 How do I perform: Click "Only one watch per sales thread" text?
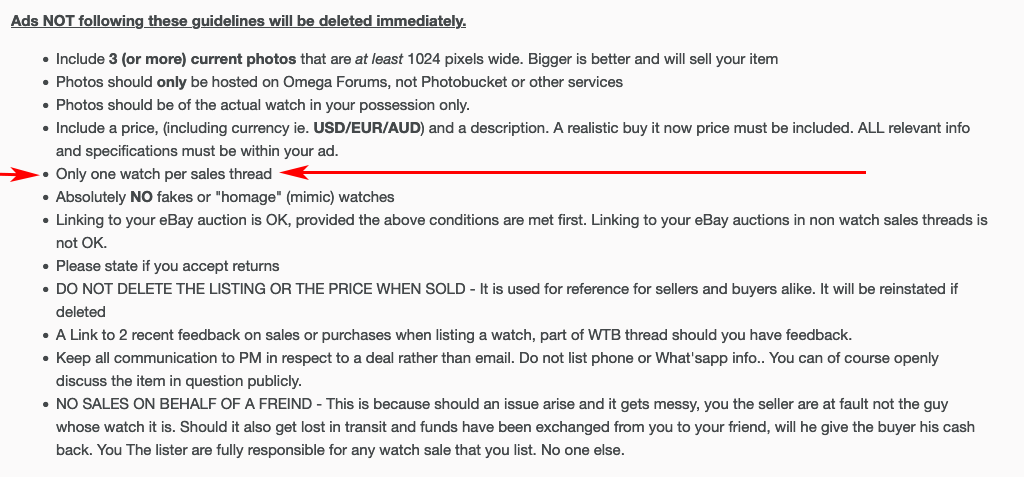coord(164,174)
